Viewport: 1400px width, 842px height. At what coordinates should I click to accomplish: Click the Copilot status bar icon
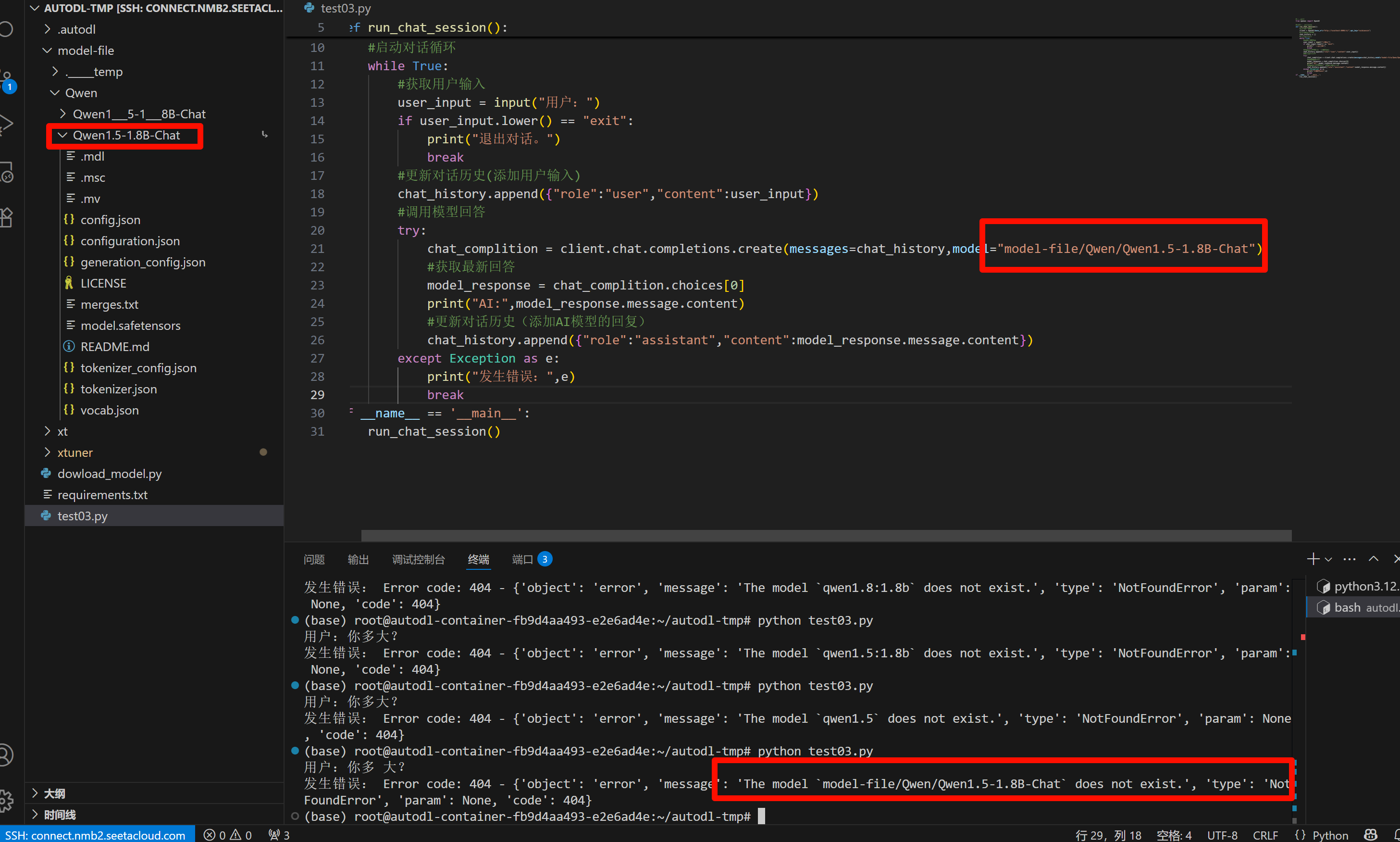1371,835
